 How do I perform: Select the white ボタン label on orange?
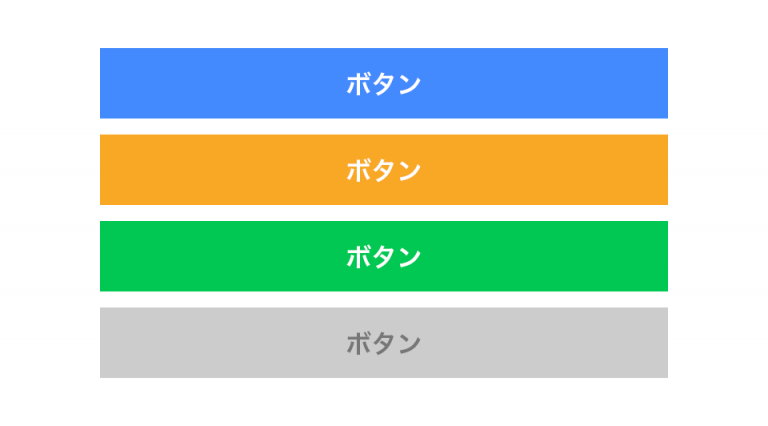383,170
